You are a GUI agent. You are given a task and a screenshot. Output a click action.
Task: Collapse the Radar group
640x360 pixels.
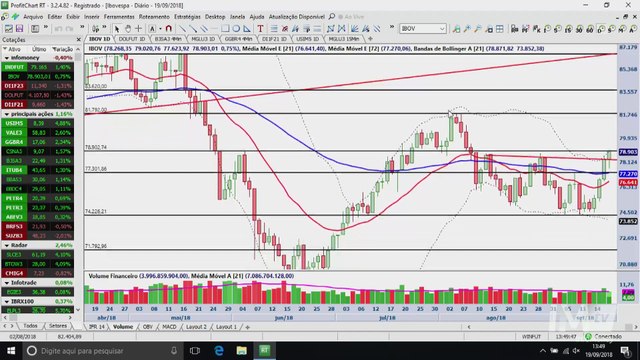click(x=7, y=245)
